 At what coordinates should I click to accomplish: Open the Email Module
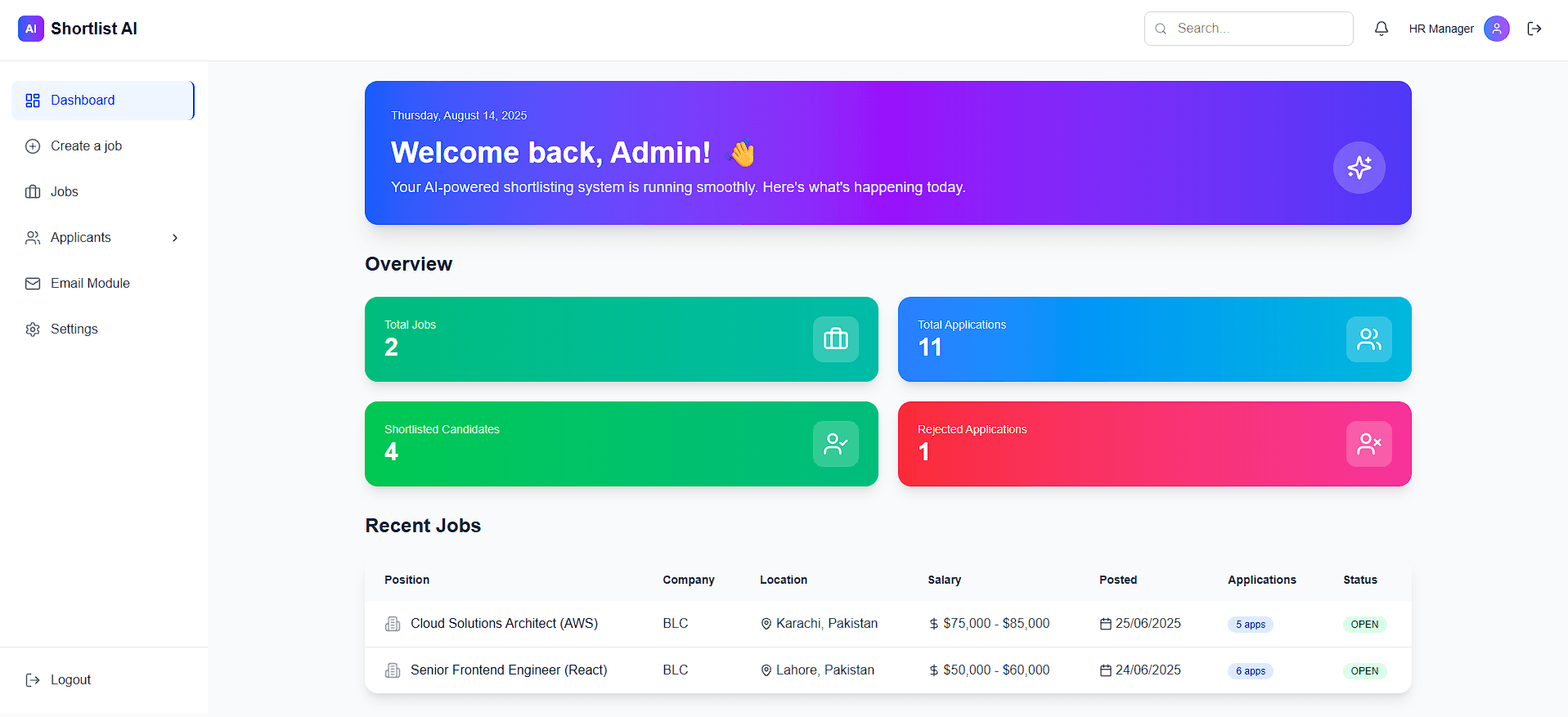click(90, 284)
